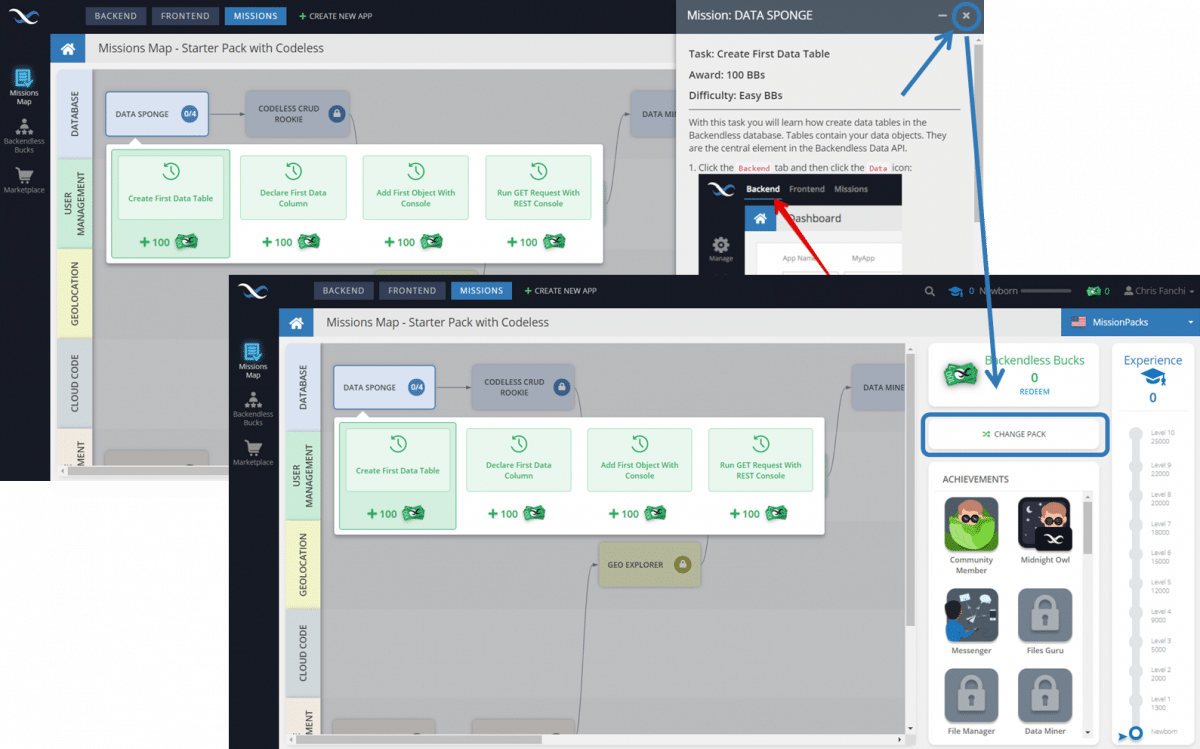The width and height of the screenshot is (1200, 749).
Task: Click Level 10 marker on experience track
Action: pyautogui.click(x=1134, y=434)
